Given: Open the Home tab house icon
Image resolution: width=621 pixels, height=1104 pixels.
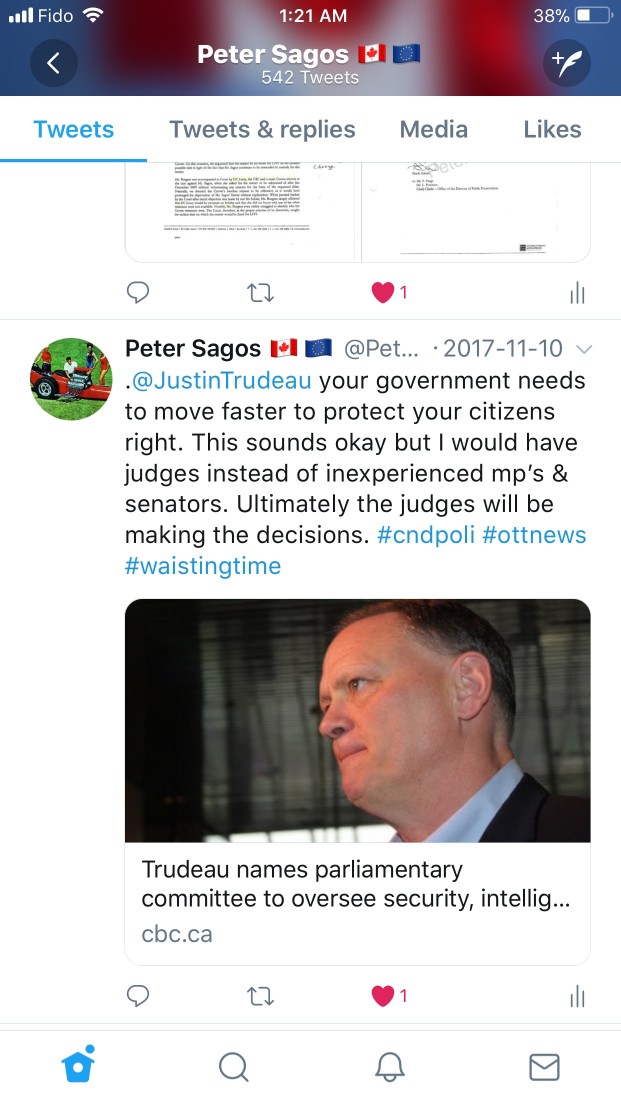Looking at the screenshot, I should pyautogui.click(x=78, y=1065).
